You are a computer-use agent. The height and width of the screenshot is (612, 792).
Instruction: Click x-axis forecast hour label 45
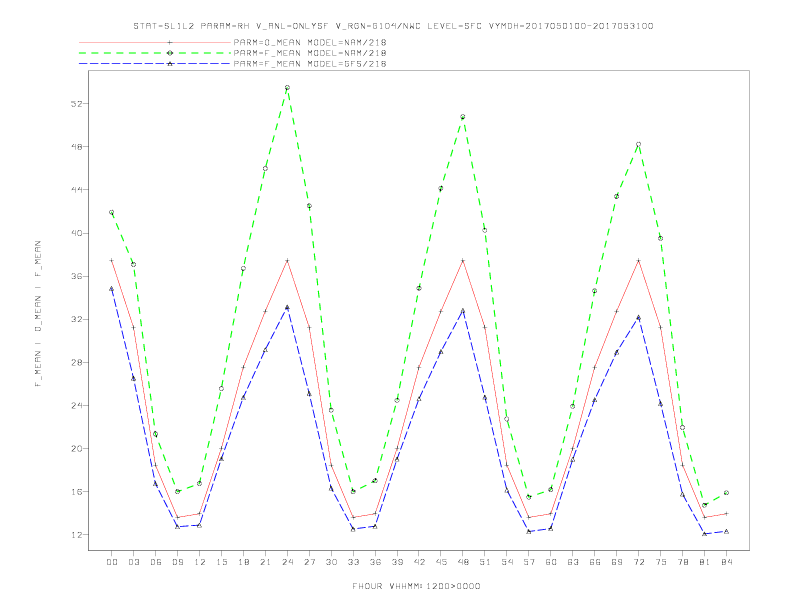pyautogui.click(x=441, y=562)
